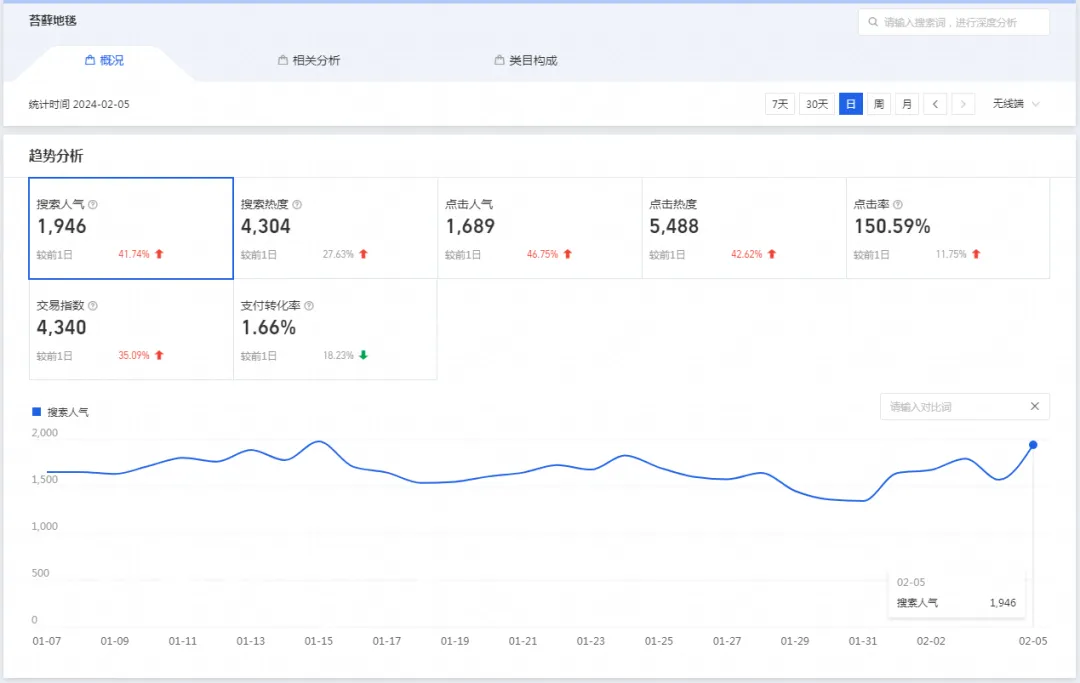Select the 7天 range button
The height and width of the screenshot is (683, 1080).
click(x=779, y=104)
